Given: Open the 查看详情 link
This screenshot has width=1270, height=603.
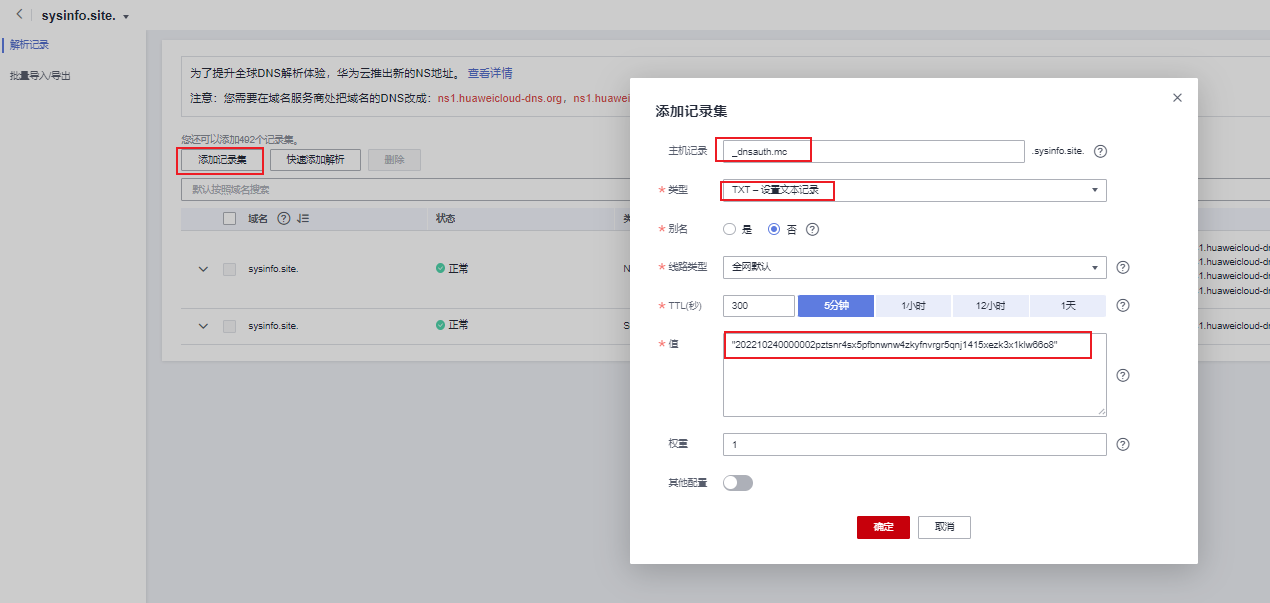Looking at the screenshot, I should (x=492, y=72).
